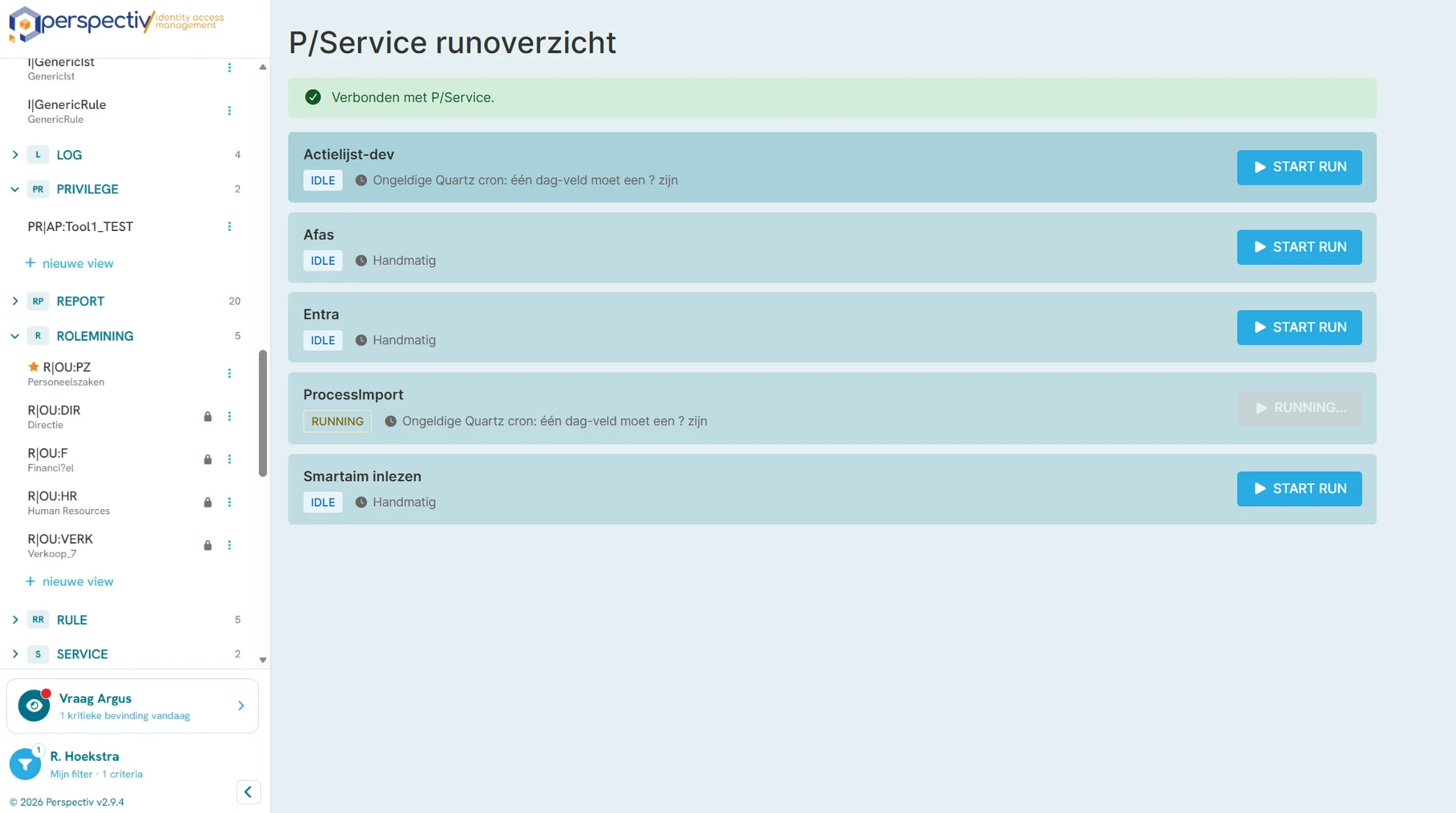
Task: Add nieuwe view under PRIVILEGE
Action: click(70, 263)
